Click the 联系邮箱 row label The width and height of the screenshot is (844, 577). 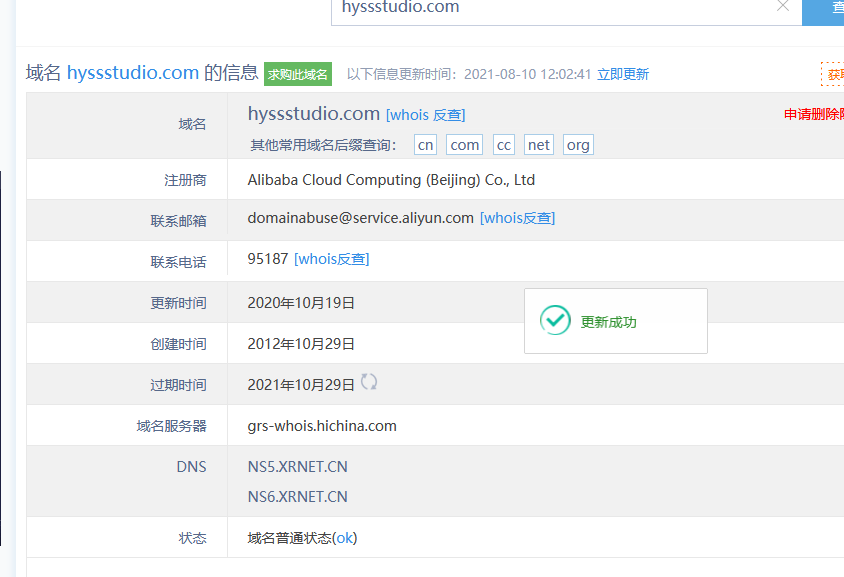click(x=178, y=221)
